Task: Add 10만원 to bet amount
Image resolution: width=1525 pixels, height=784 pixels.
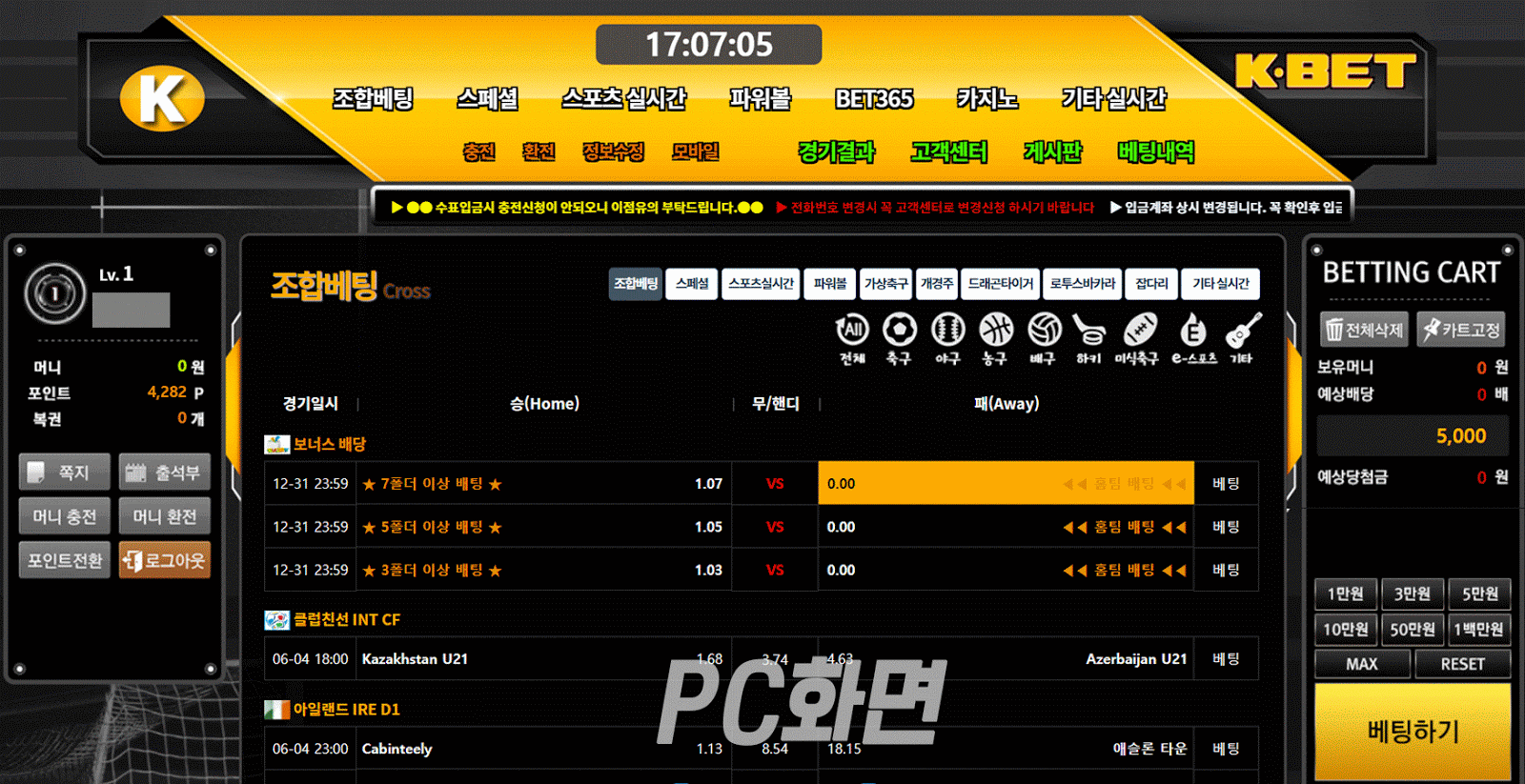Action: (1346, 629)
